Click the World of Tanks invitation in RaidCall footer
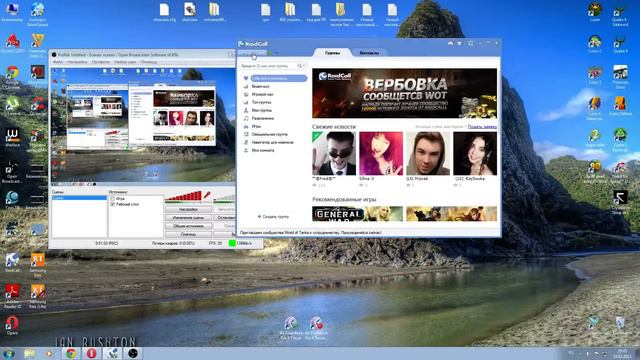 pos(311,233)
